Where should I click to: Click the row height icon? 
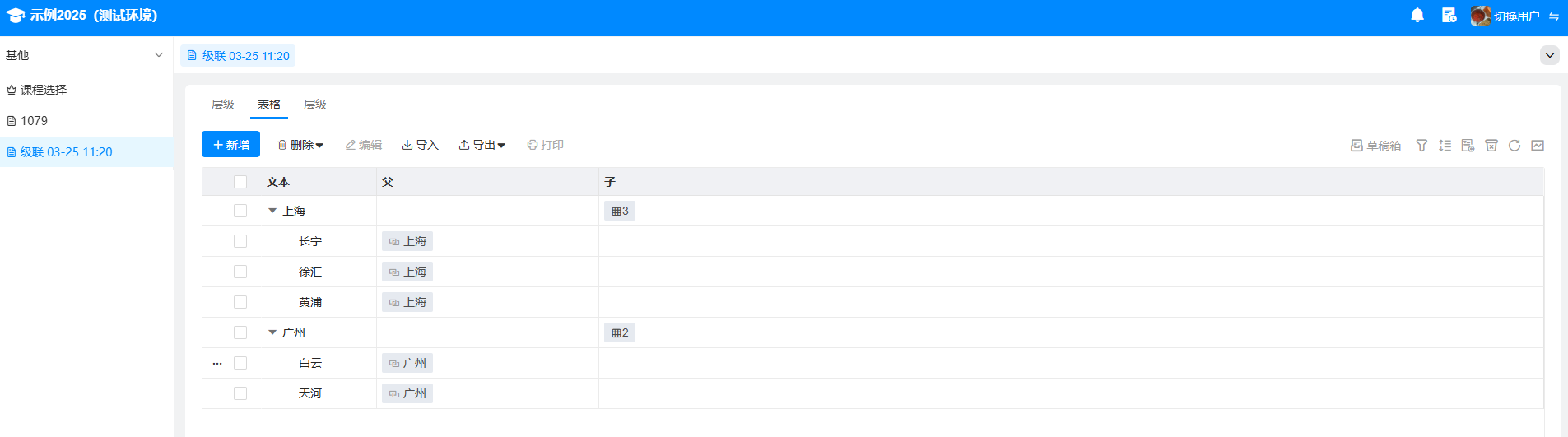(x=1445, y=146)
